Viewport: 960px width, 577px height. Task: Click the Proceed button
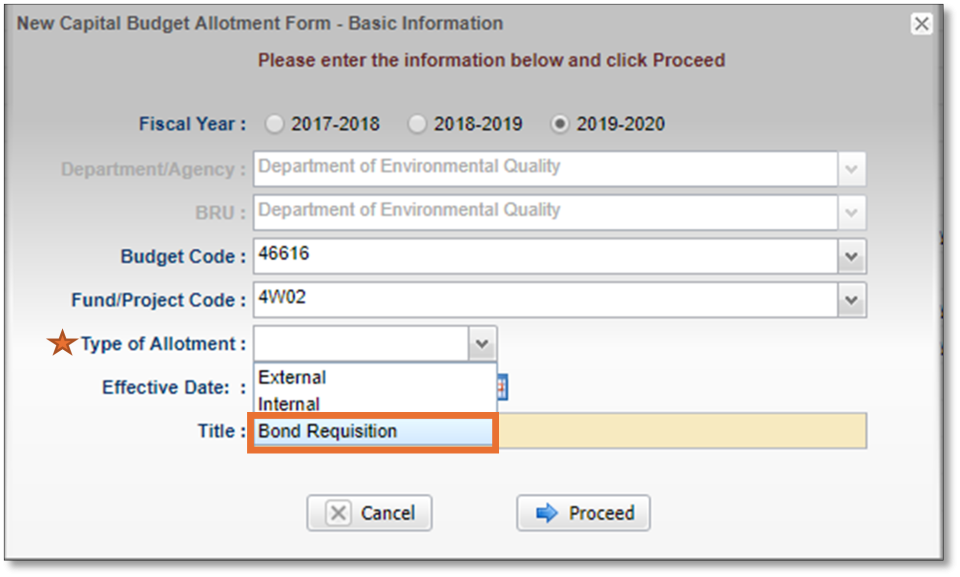[583, 513]
